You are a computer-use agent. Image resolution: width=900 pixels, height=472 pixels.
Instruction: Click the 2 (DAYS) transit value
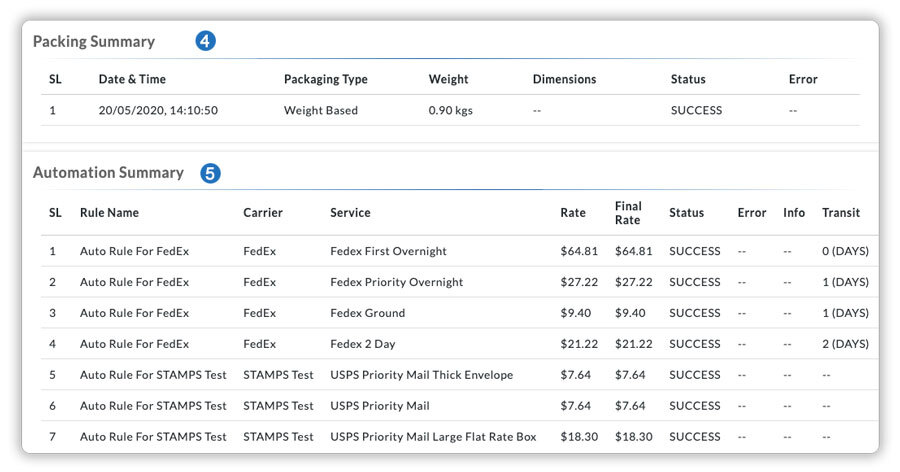[x=845, y=344]
